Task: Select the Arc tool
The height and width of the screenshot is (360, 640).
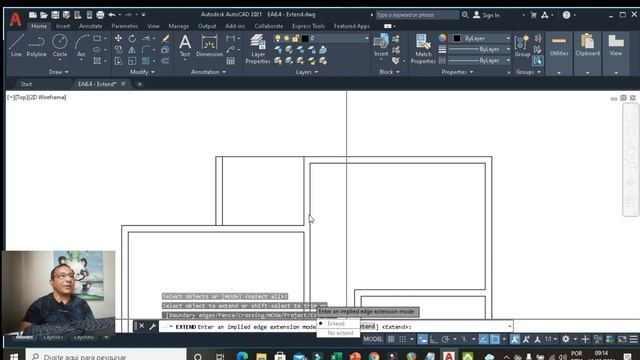Action: [x=82, y=45]
